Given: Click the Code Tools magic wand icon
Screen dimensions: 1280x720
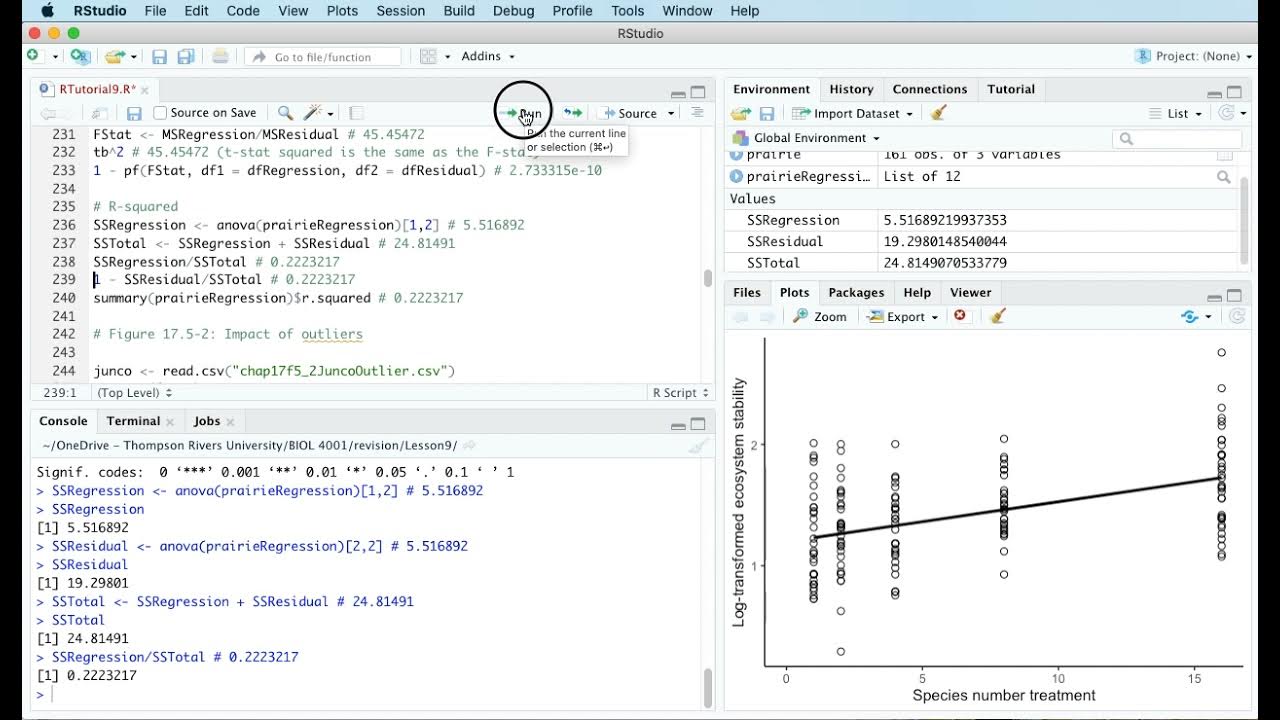Looking at the screenshot, I should coord(314,113).
